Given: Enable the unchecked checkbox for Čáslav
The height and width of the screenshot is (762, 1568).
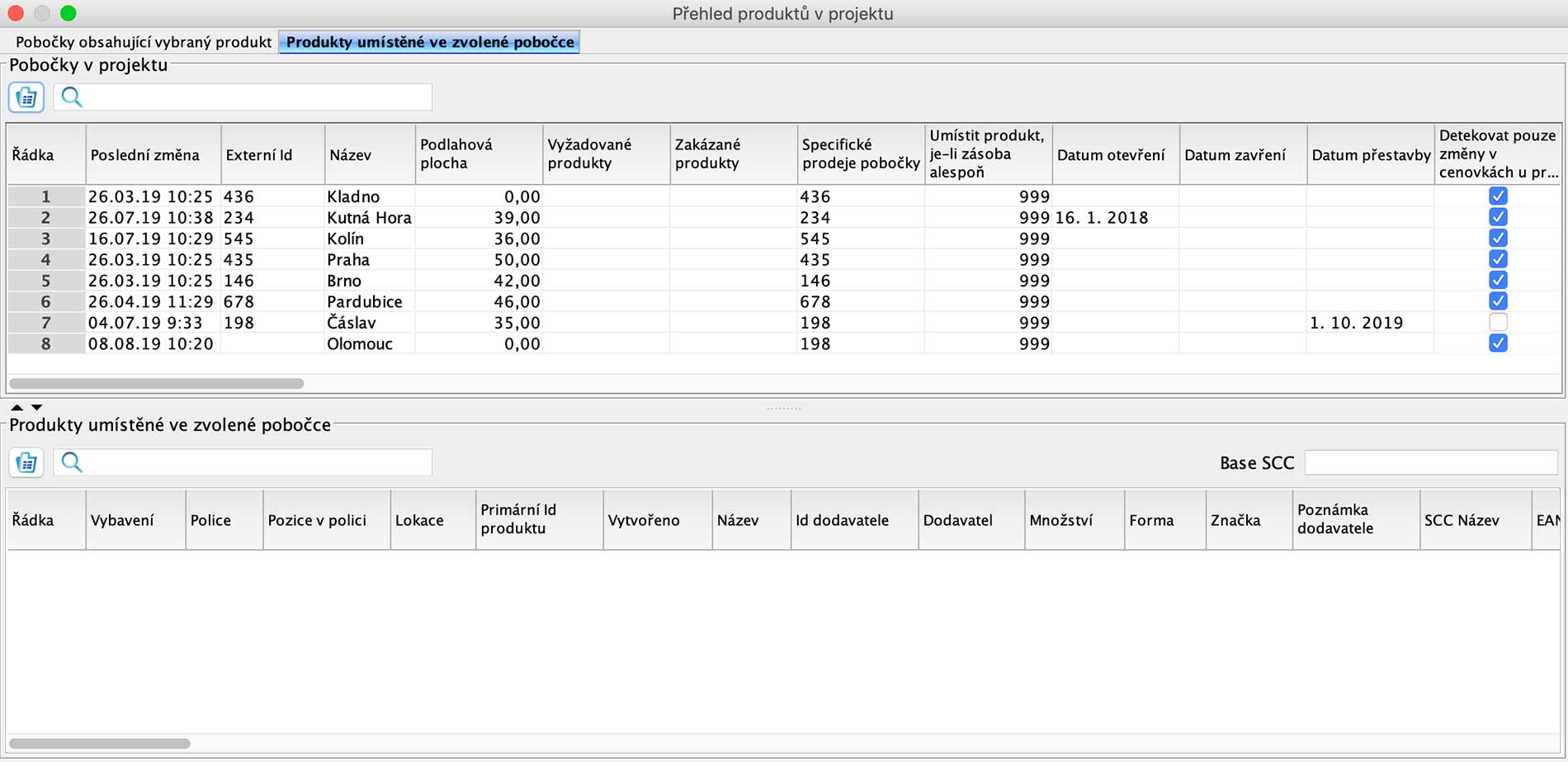Looking at the screenshot, I should point(1497,322).
